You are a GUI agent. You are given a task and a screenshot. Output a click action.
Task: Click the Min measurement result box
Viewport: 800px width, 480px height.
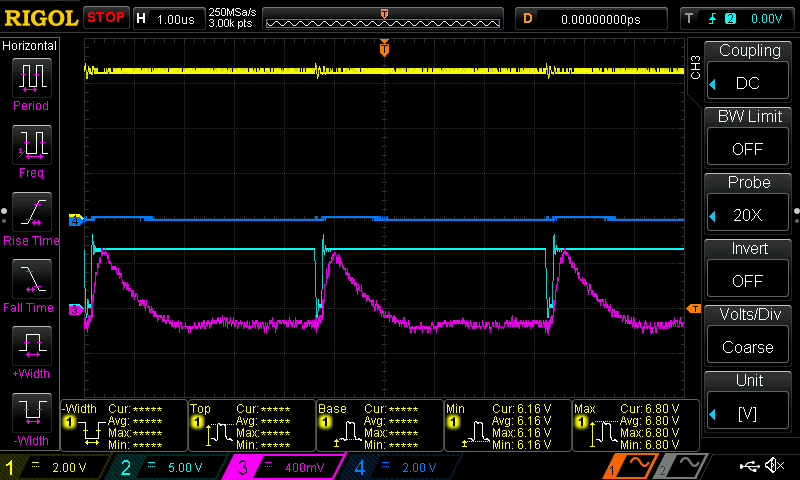(x=508, y=425)
